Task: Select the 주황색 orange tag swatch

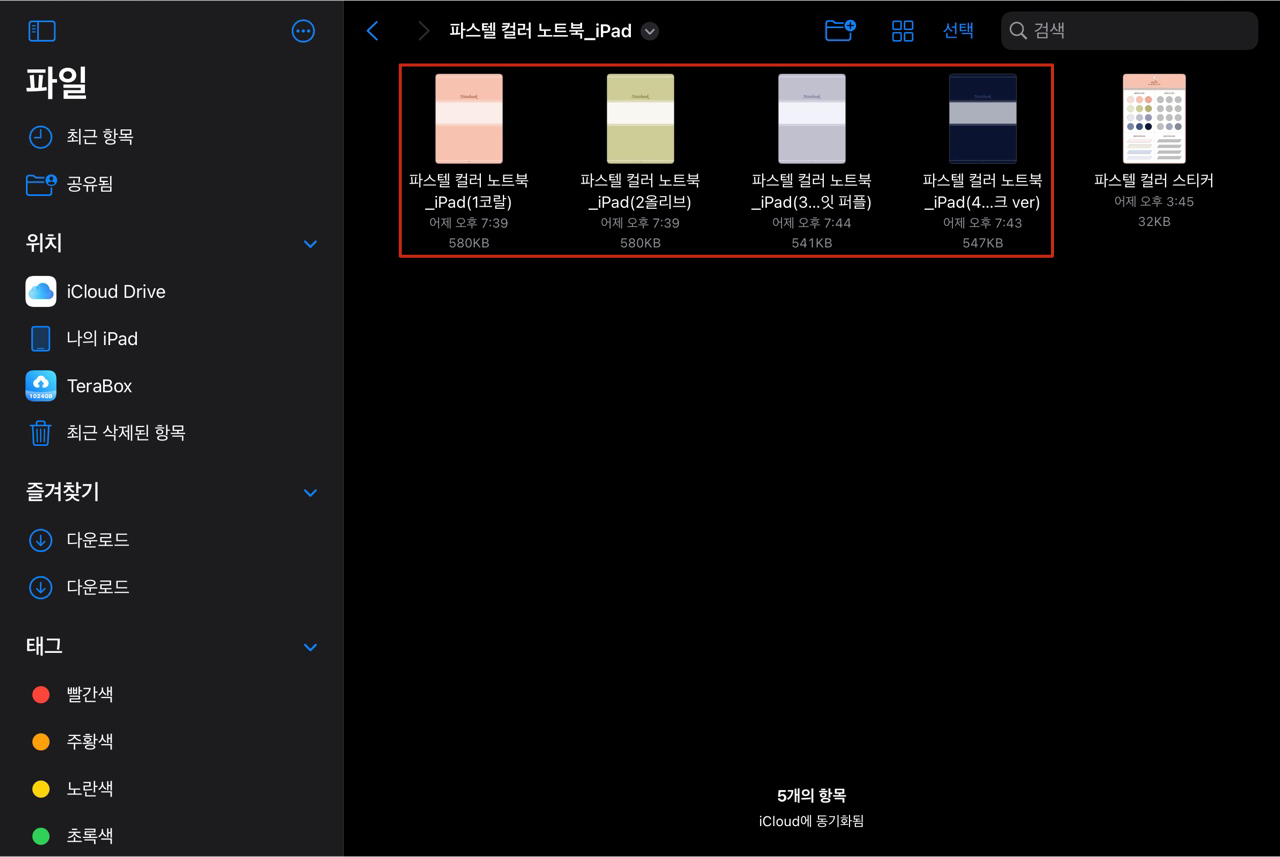Action: pyautogui.click(x=40, y=741)
